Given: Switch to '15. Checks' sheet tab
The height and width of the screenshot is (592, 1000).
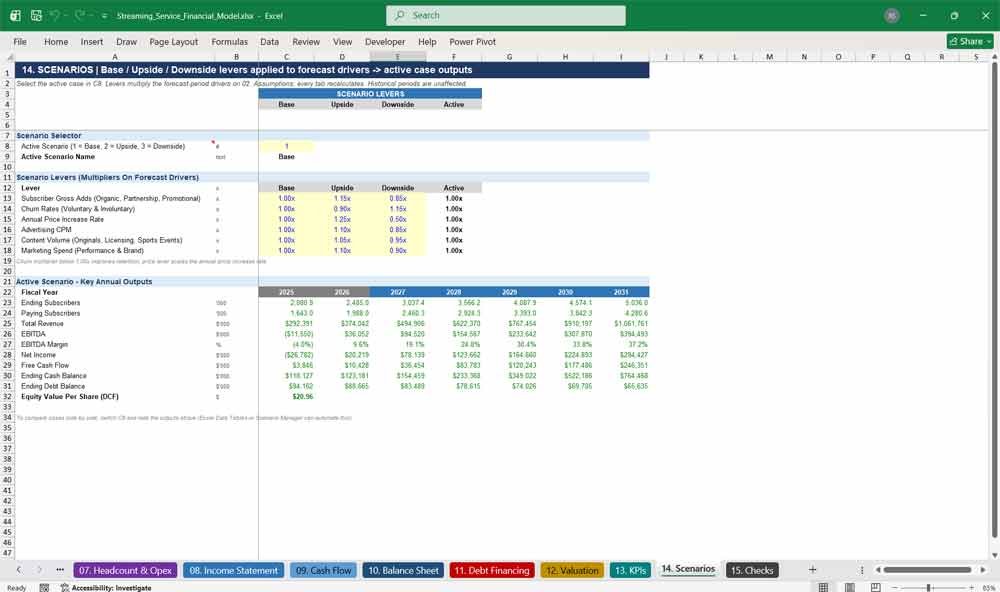Looking at the screenshot, I should 752,570.
